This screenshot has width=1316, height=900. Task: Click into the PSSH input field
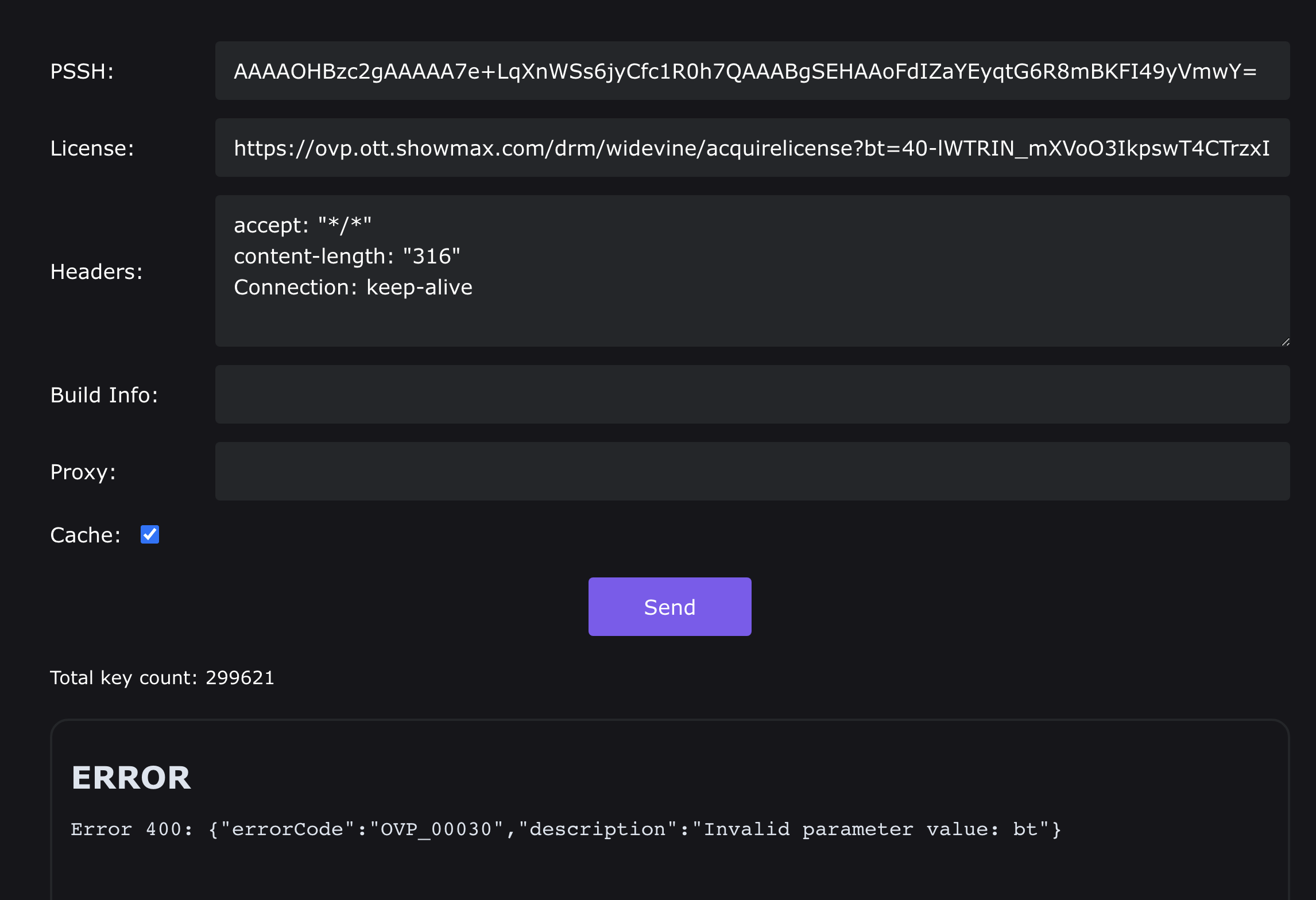point(752,71)
